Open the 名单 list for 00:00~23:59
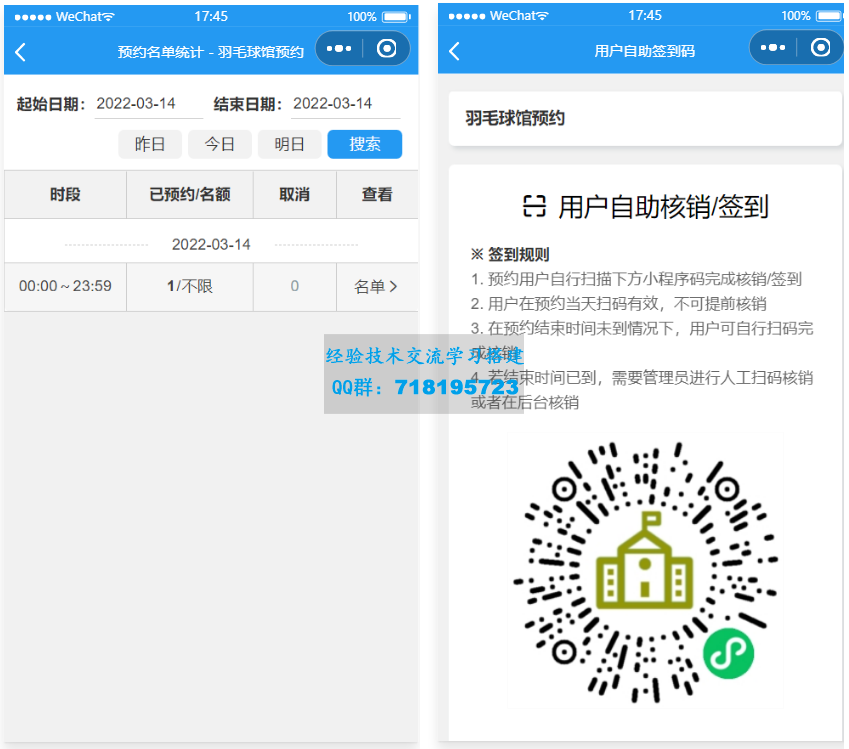The height and width of the screenshot is (749, 849). [376, 286]
